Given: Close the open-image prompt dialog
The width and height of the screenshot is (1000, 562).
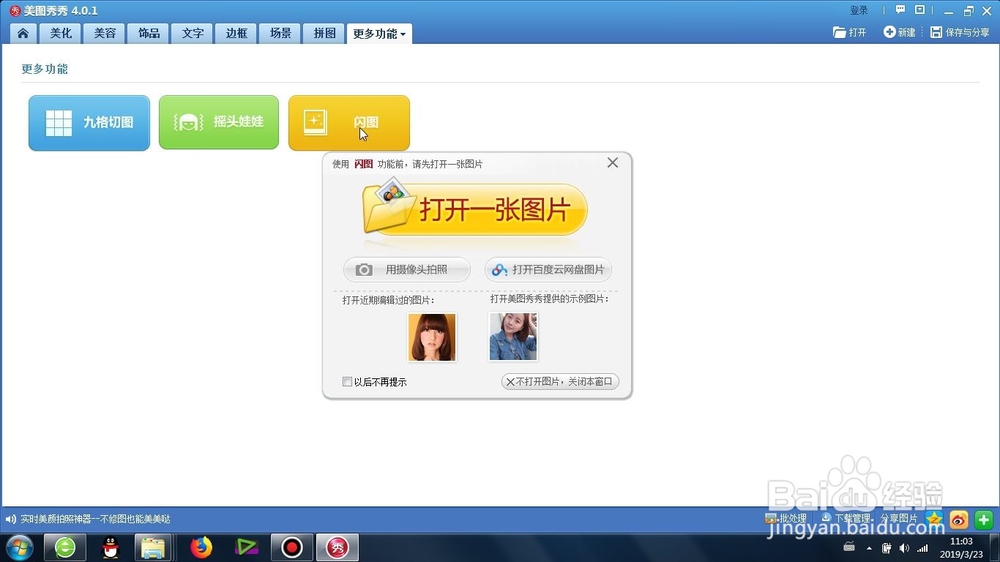Looking at the screenshot, I should tap(612, 163).
